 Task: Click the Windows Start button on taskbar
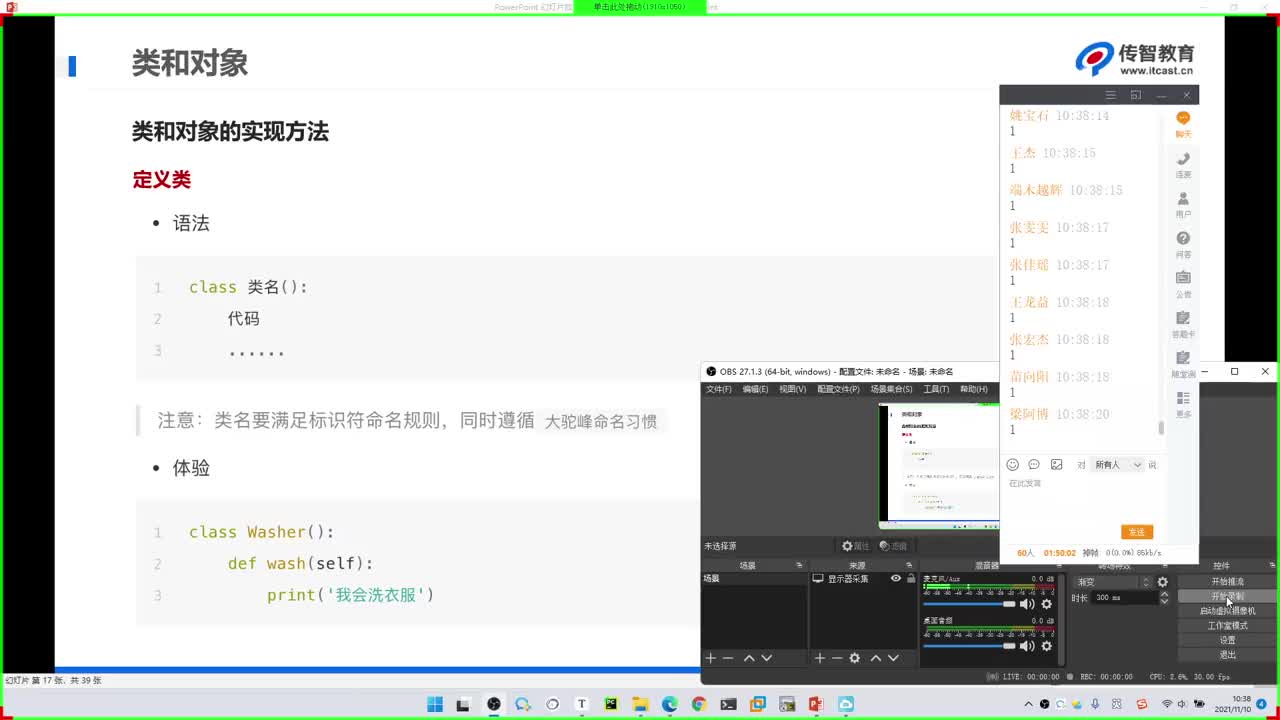pos(435,704)
